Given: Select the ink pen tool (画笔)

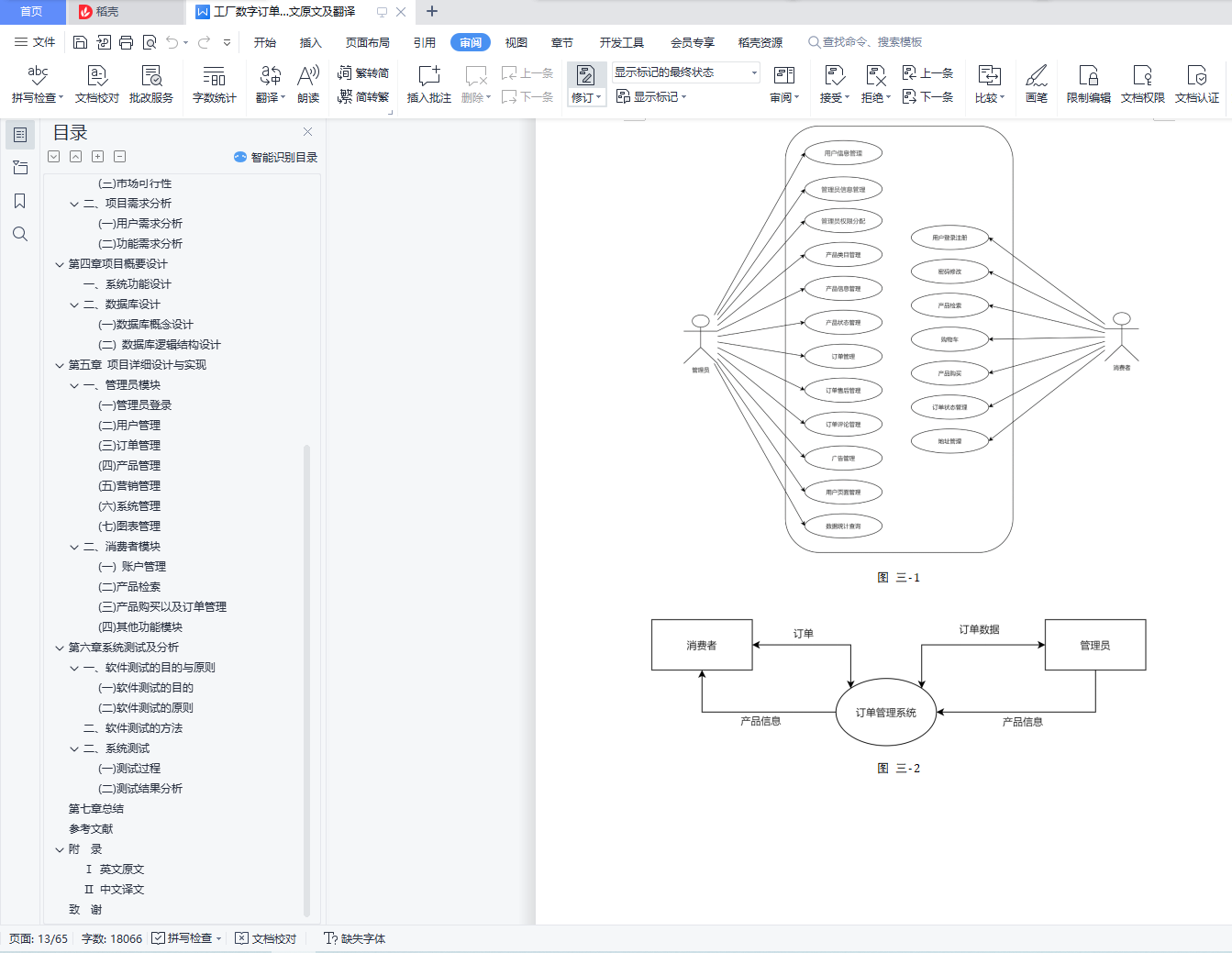Looking at the screenshot, I should tap(1037, 83).
